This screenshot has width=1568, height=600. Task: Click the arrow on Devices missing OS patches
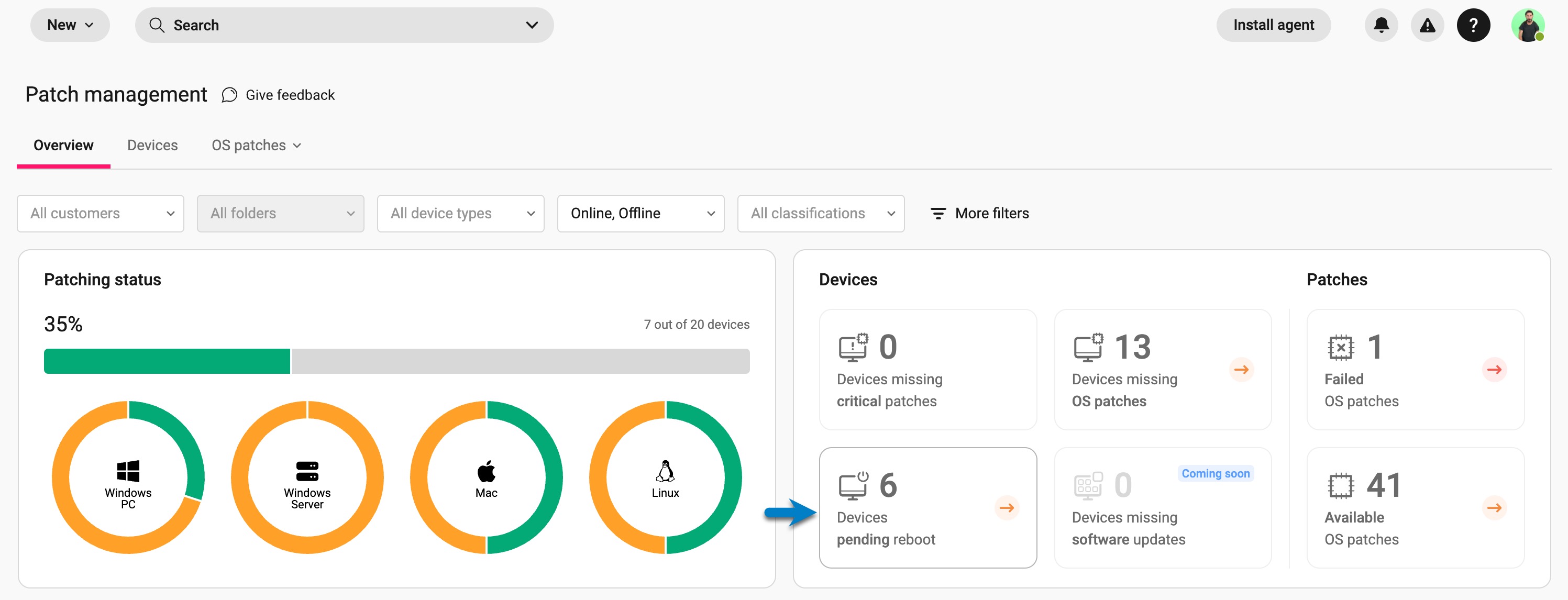(1241, 369)
